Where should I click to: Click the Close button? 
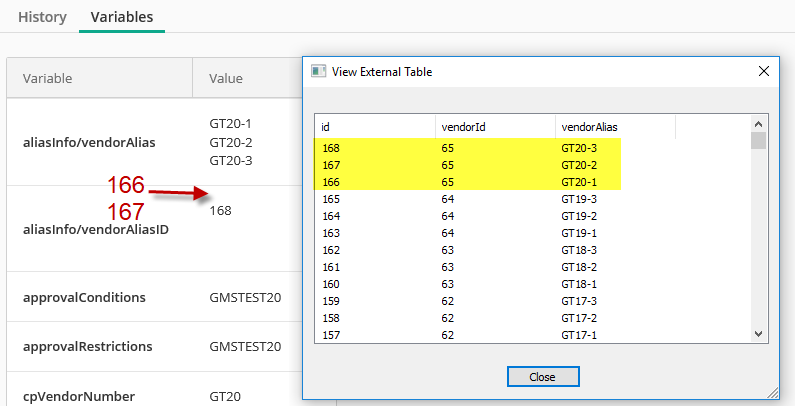[543, 377]
